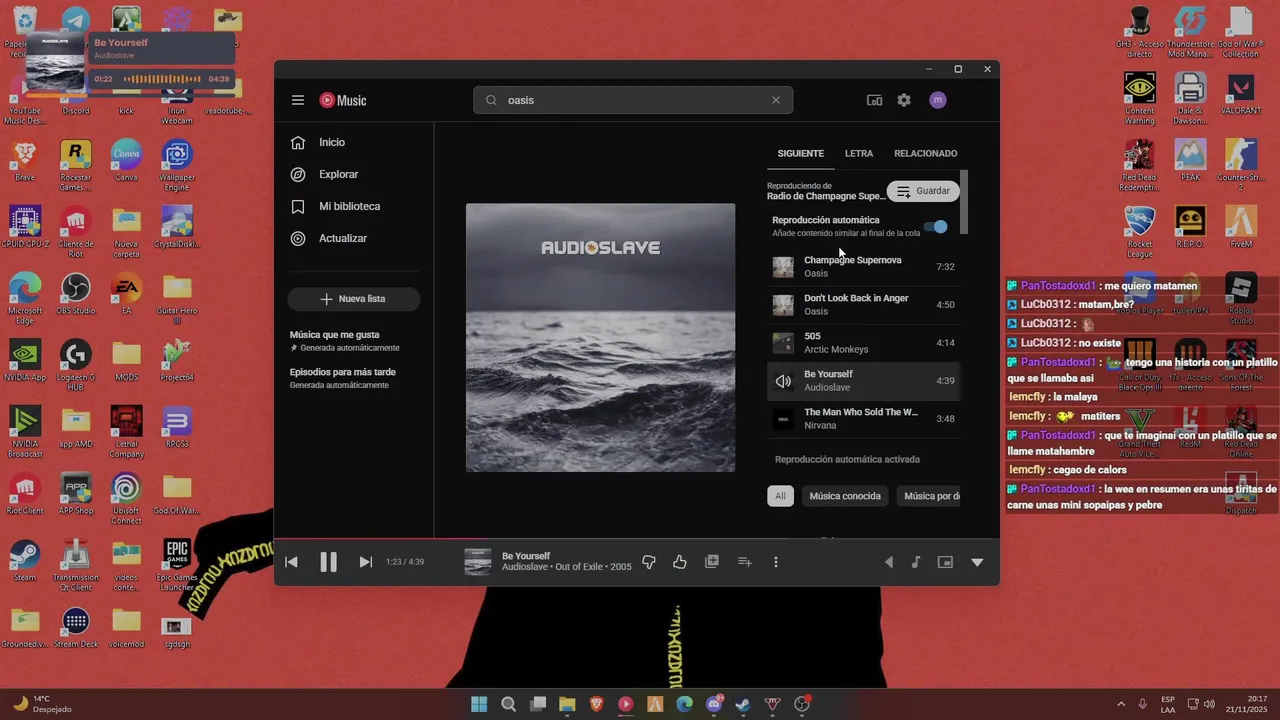Clear the search box with the X icon
Viewport: 1280px width, 720px height.
[775, 100]
